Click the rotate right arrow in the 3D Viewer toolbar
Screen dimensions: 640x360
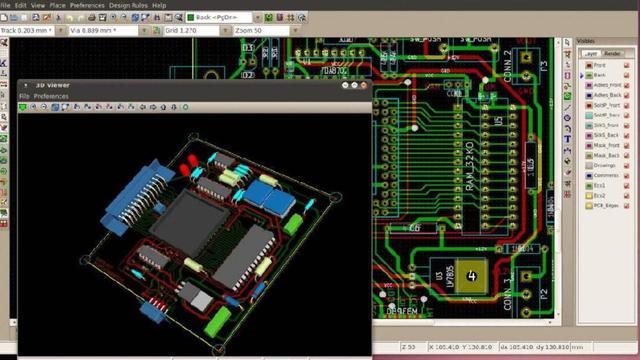coord(153,107)
